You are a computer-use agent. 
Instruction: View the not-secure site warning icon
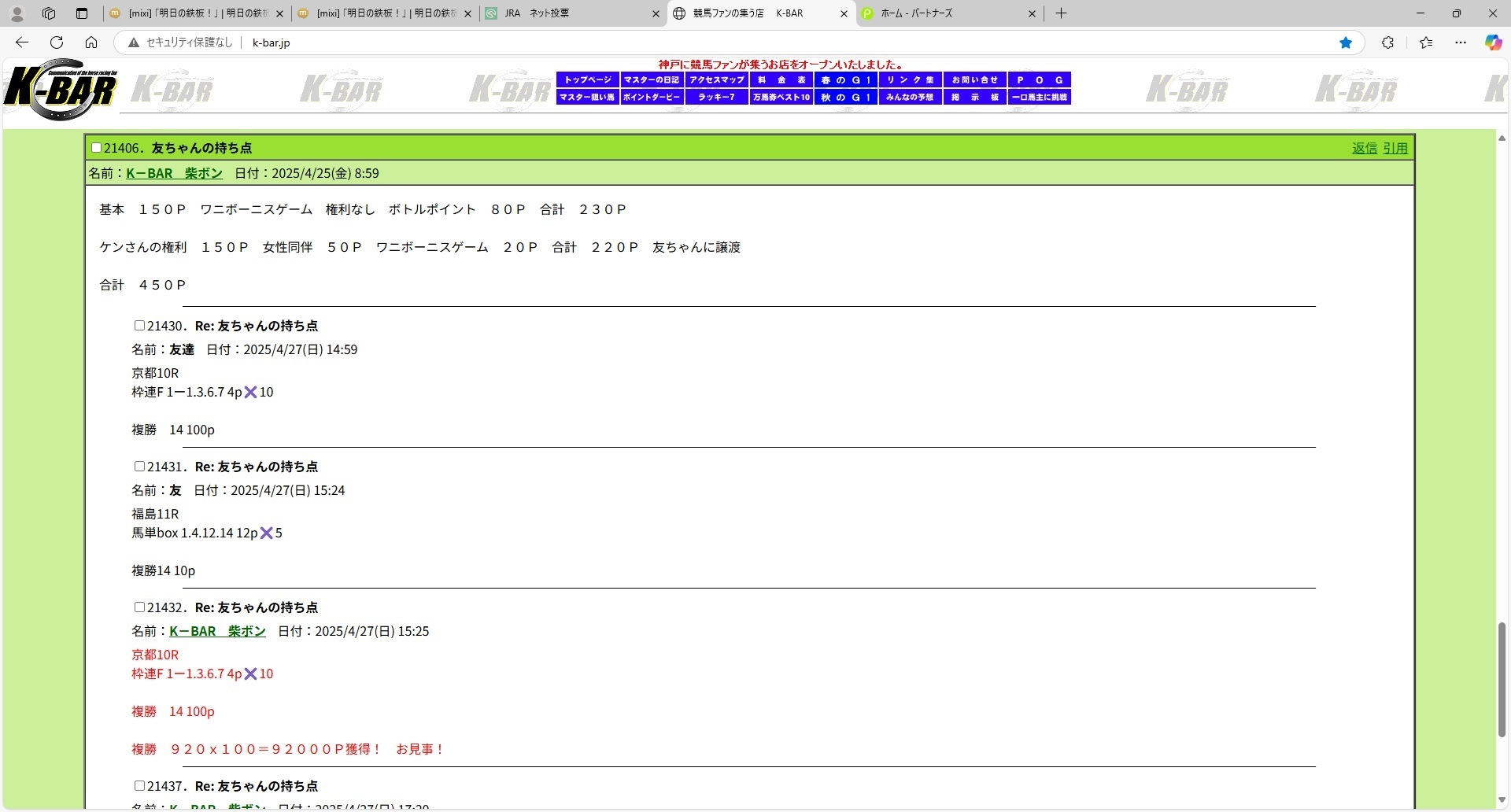pyautogui.click(x=134, y=42)
